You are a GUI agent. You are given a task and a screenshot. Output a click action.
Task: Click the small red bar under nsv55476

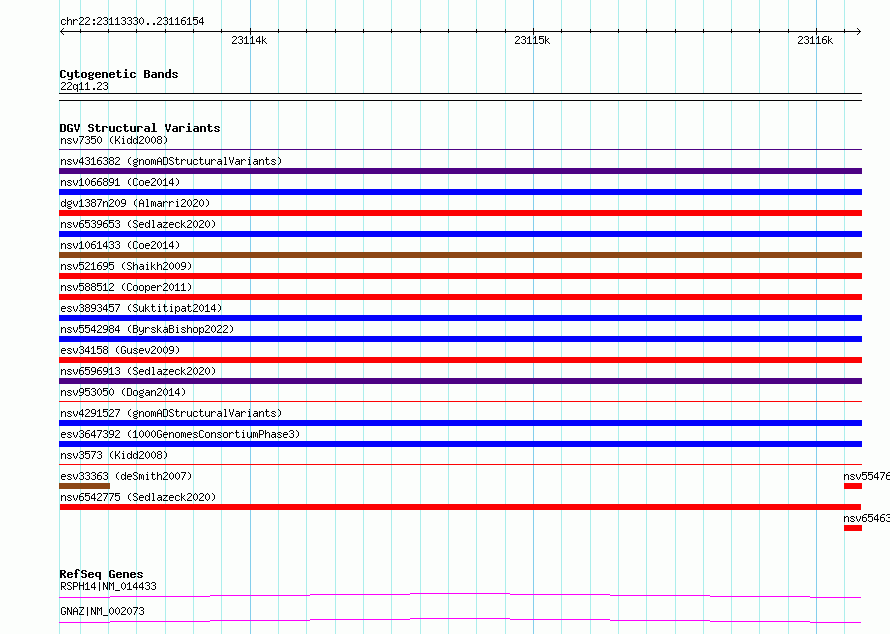point(853,486)
